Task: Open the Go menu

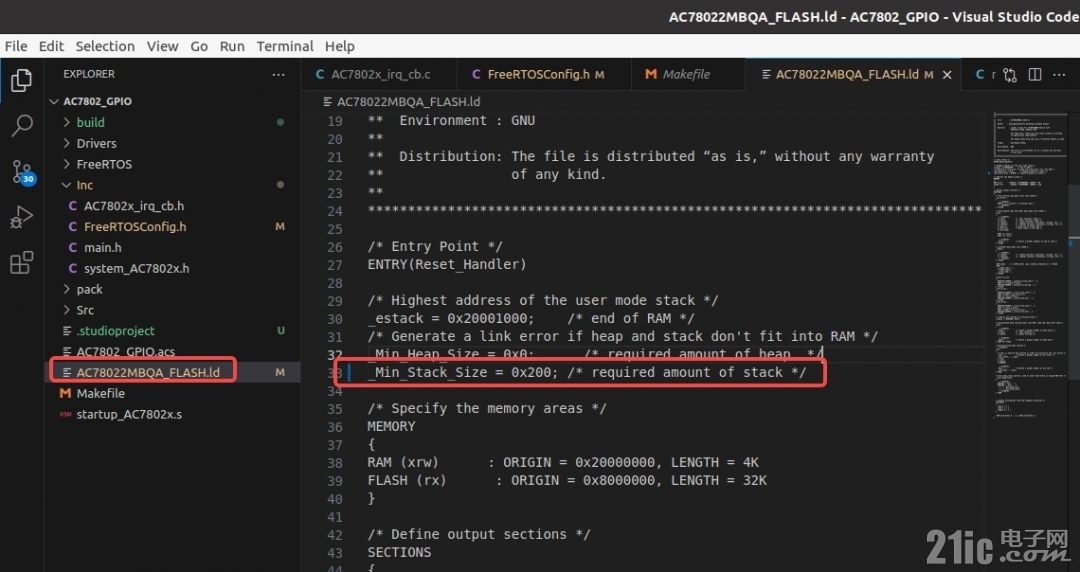Action: (x=199, y=46)
